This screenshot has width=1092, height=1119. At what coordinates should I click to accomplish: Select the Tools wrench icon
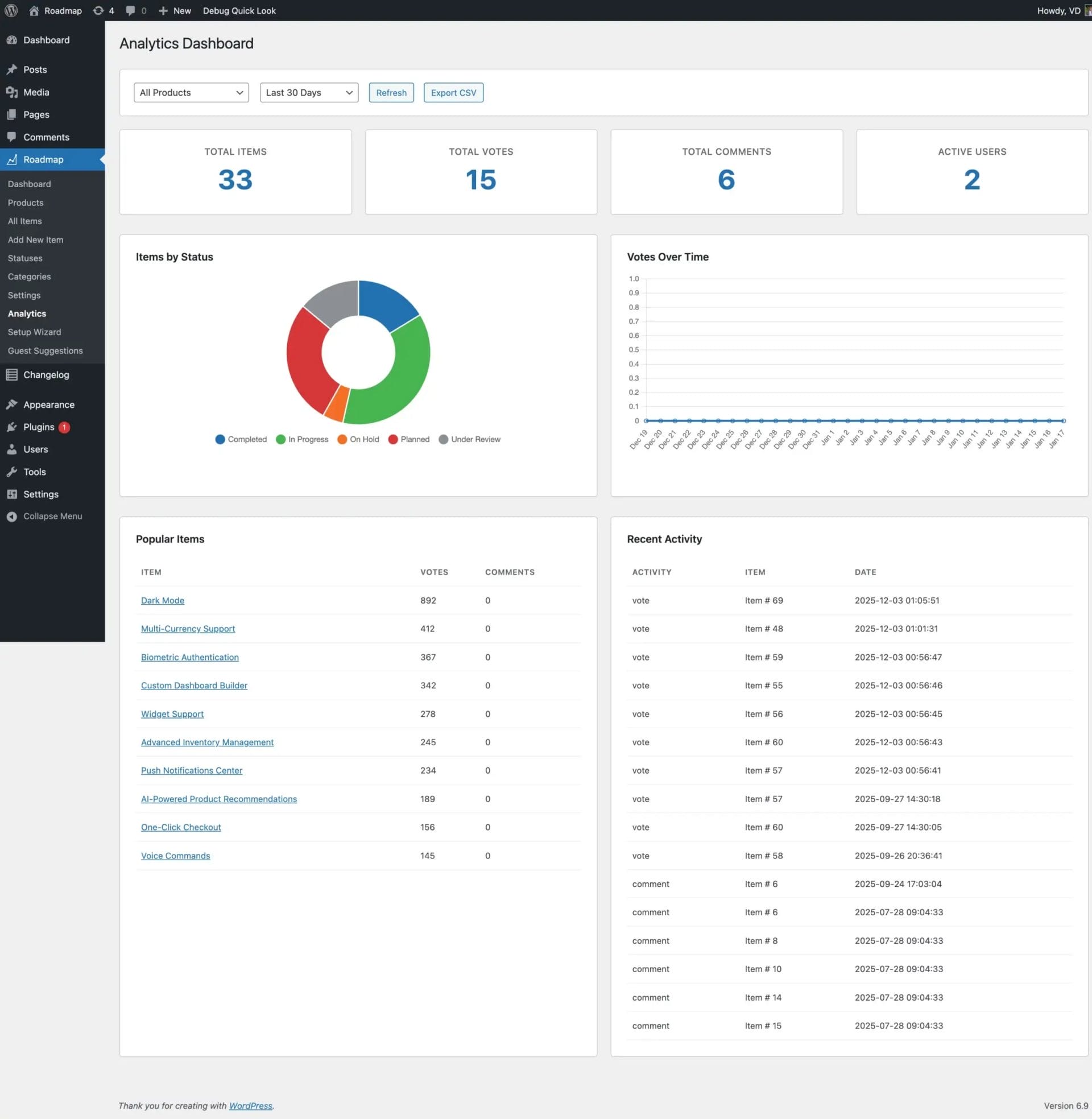coord(13,472)
